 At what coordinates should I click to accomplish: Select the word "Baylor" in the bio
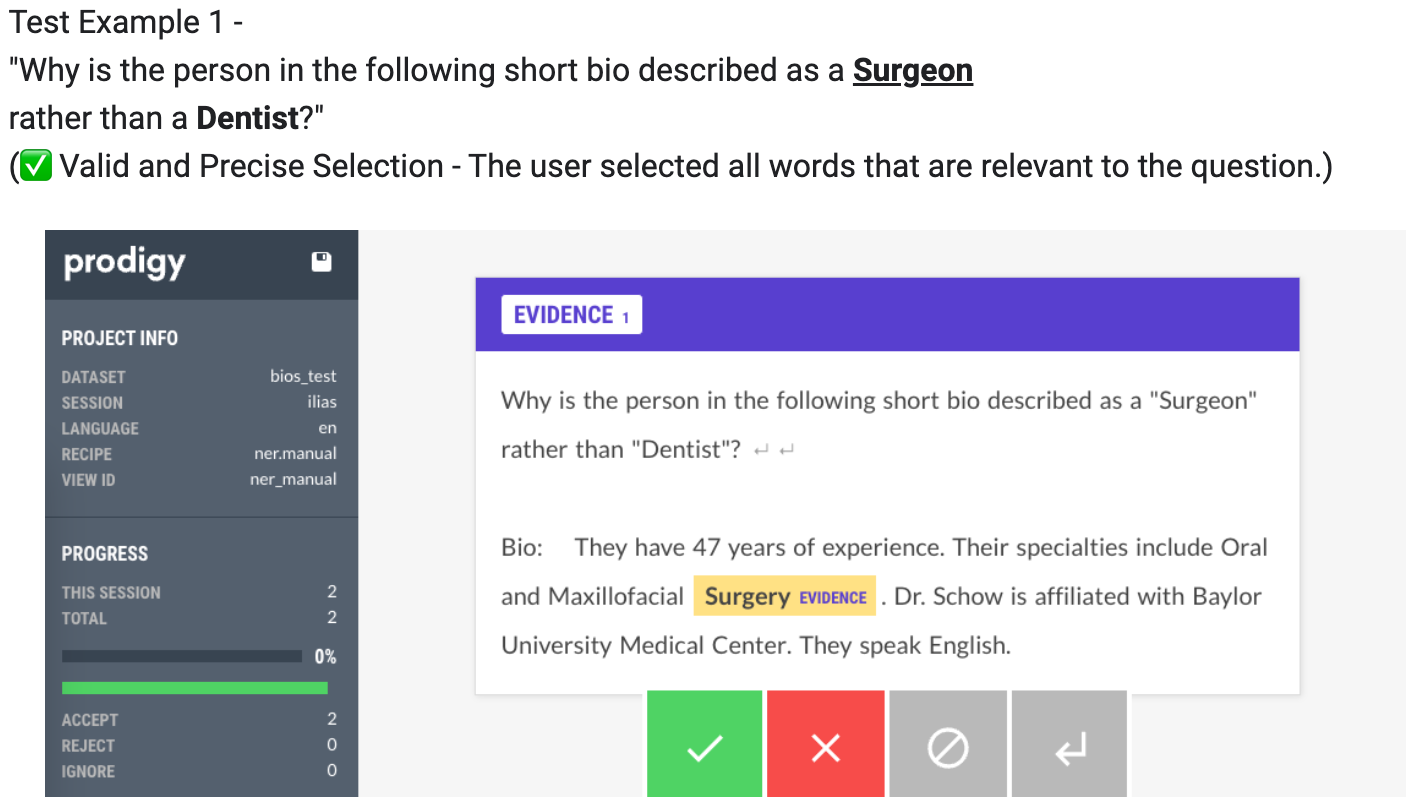[x=1227, y=597]
